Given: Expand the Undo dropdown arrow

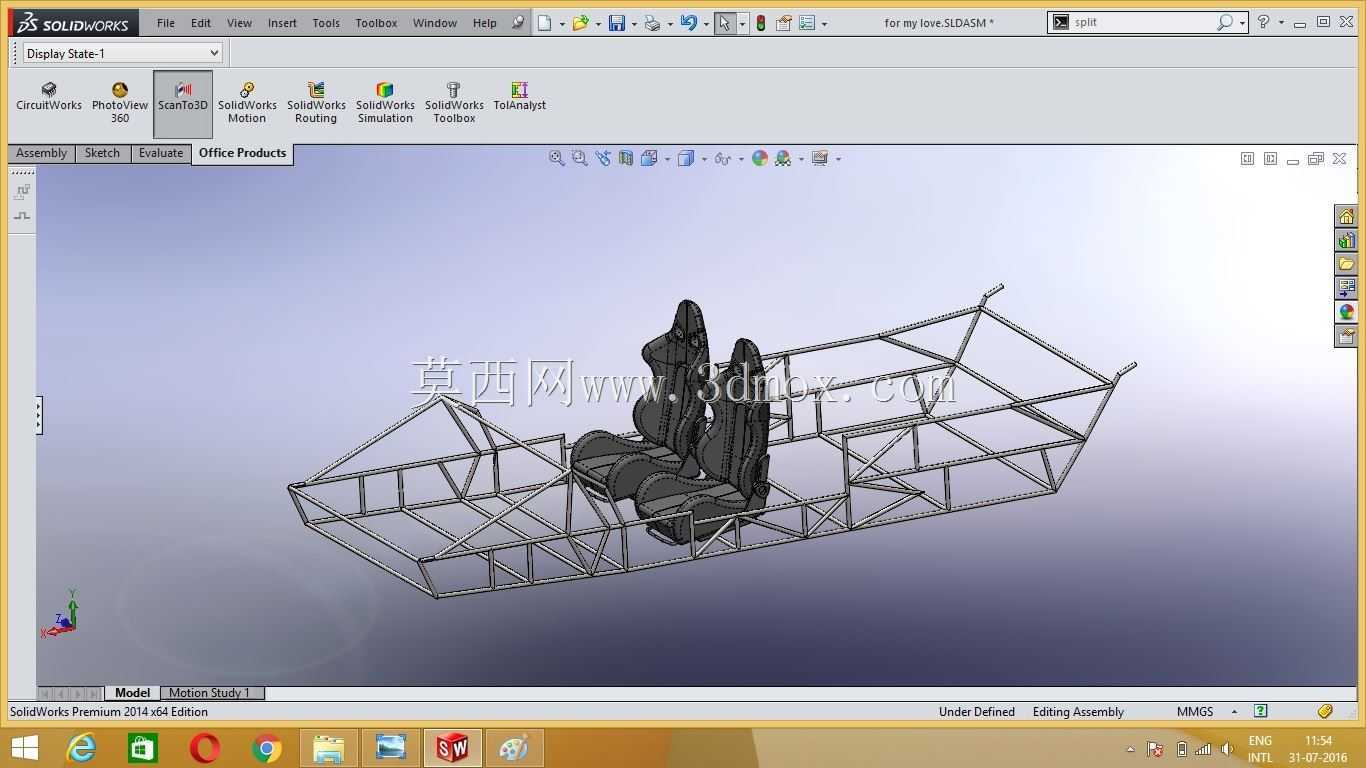Looking at the screenshot, I should click(x=705, y=24).
